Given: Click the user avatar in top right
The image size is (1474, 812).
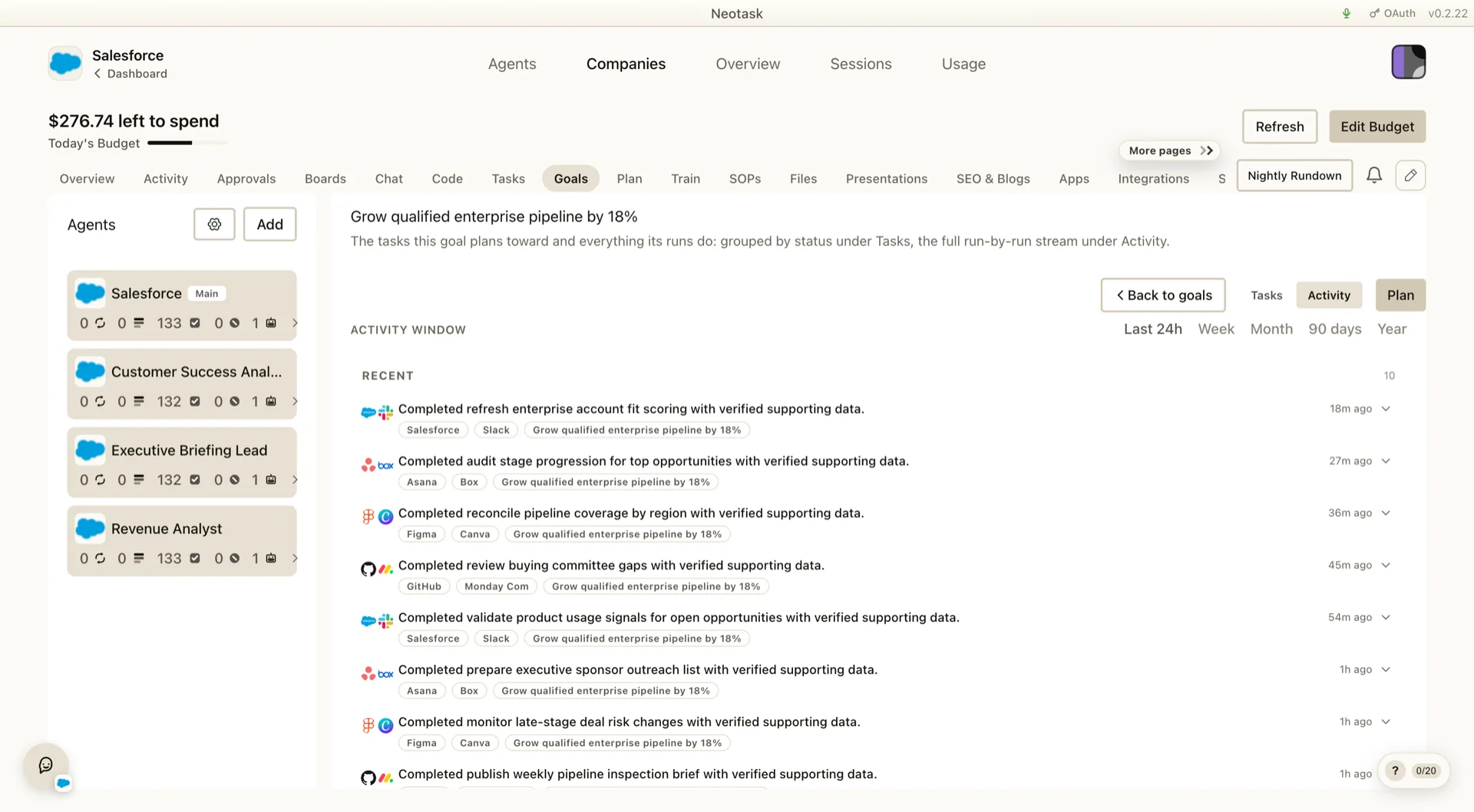Looking at the screenshot, I should tap(1409, 62).
